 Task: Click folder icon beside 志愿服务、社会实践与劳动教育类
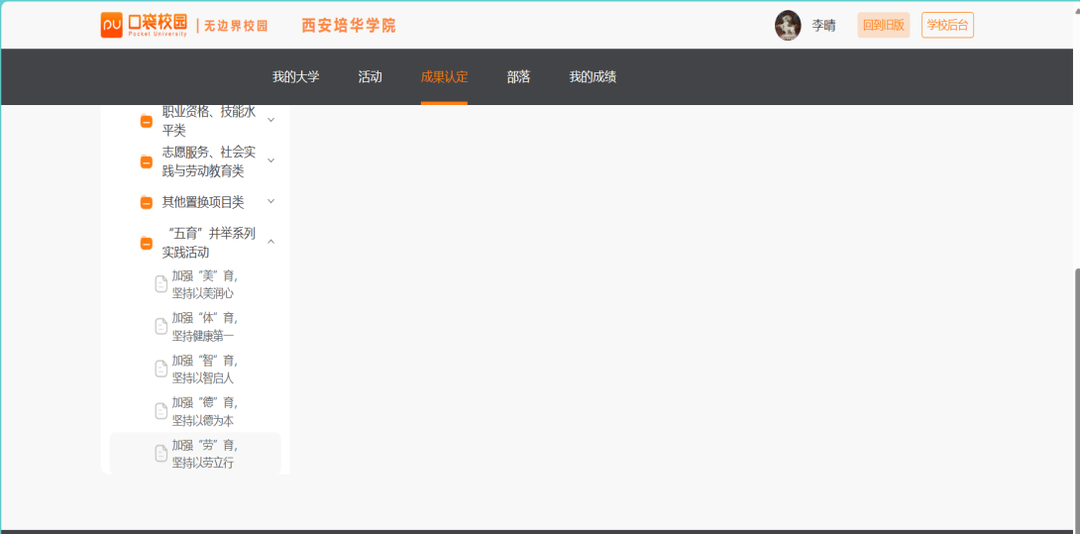(x=146, y=162)
